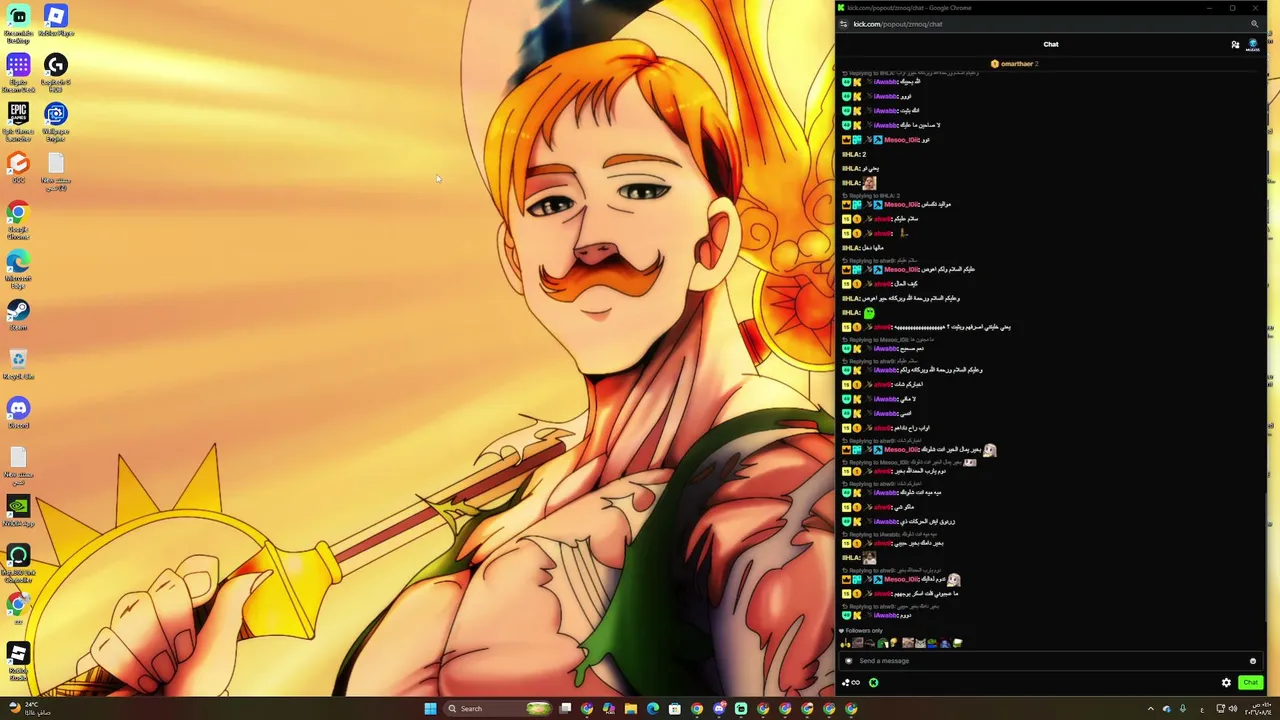The width and height of the screenshot is (1280, 720).
Task: Click the omarthaer top gifter name
Action: [1017, 64]
